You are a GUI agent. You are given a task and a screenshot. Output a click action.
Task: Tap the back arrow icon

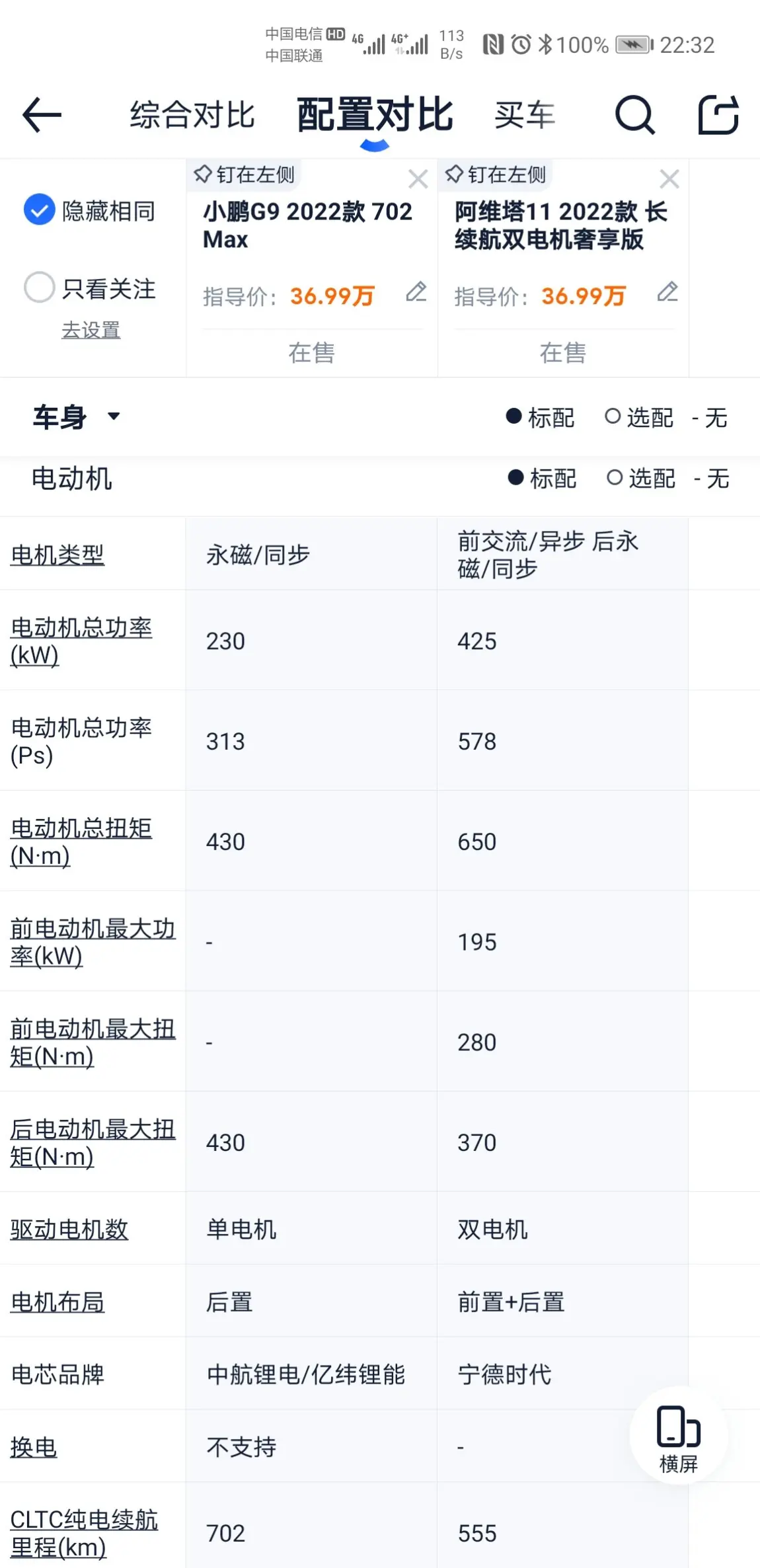42,114
